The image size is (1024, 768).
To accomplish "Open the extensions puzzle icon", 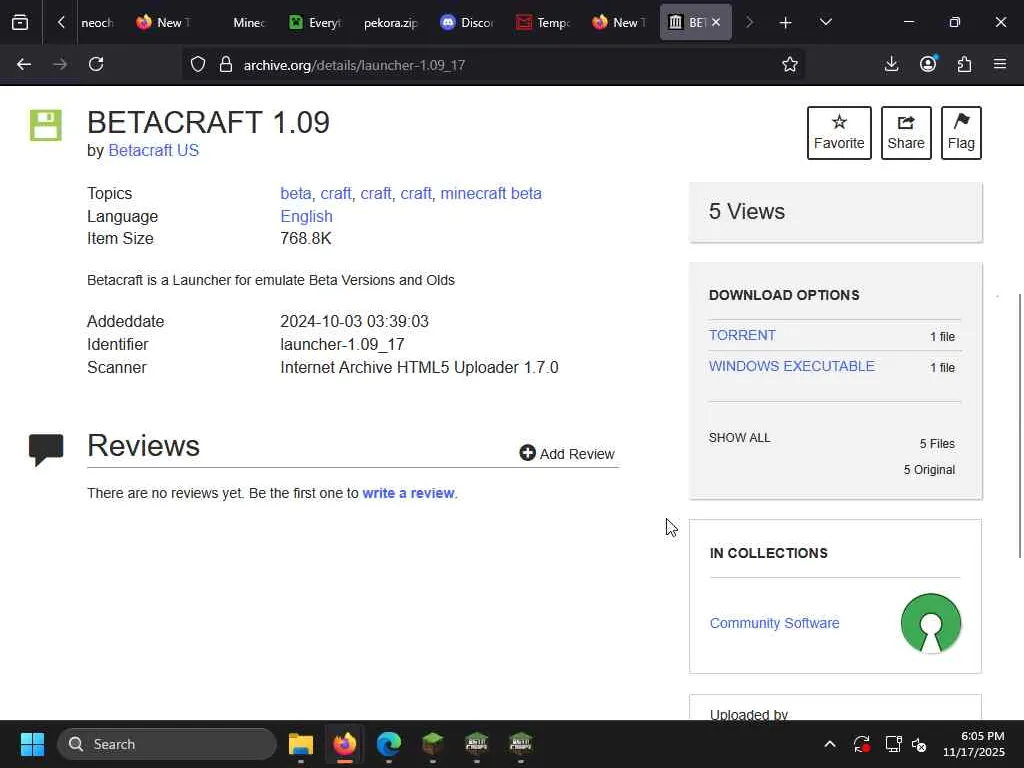I will click(x=965, y=64).
